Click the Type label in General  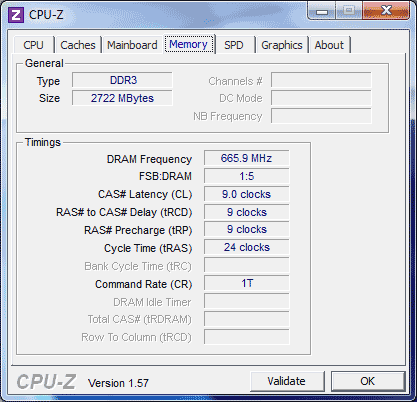48,81
